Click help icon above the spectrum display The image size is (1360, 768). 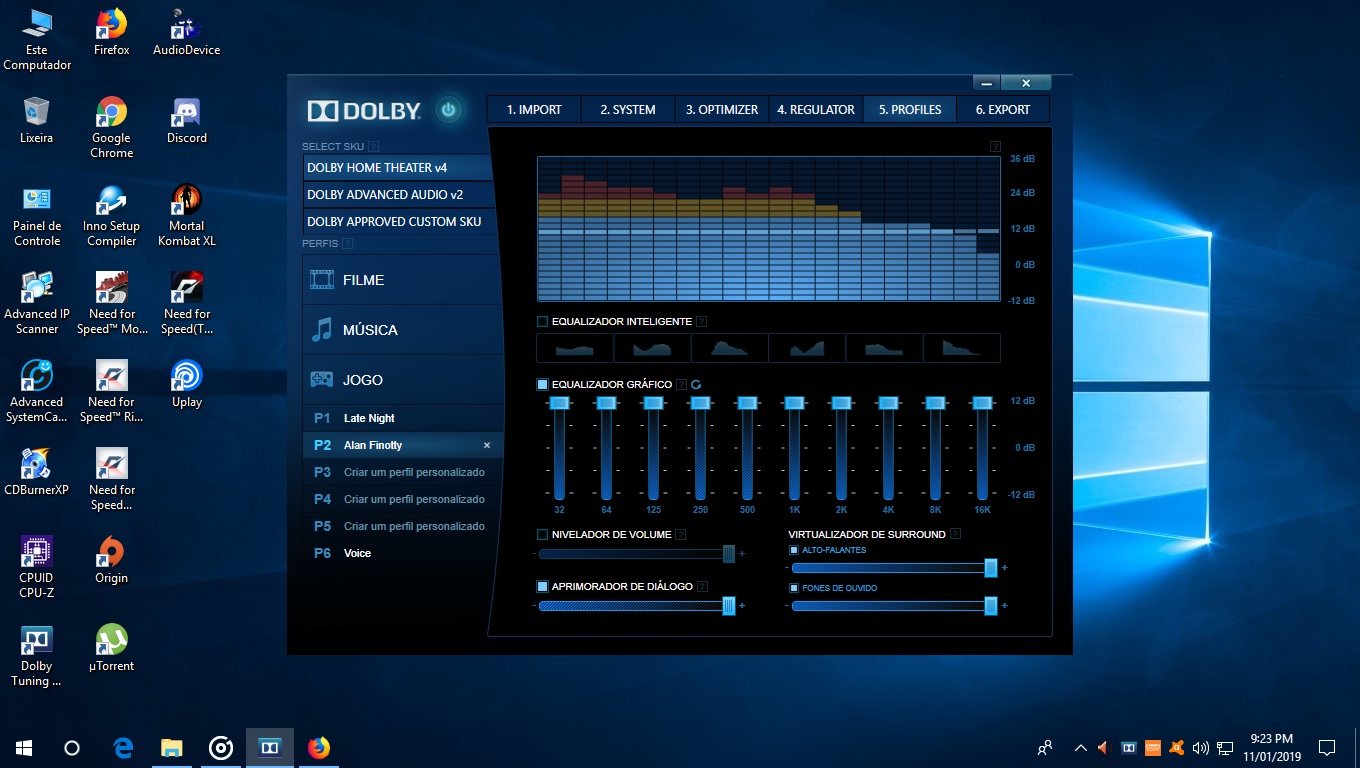[x=995, y=147]
